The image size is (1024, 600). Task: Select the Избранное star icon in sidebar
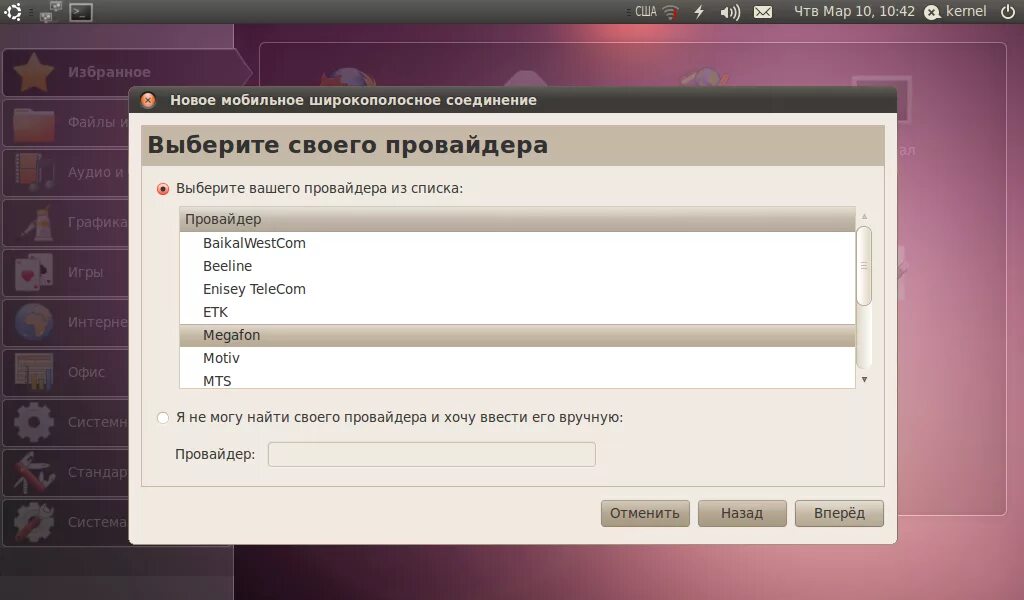pos(33,72)
